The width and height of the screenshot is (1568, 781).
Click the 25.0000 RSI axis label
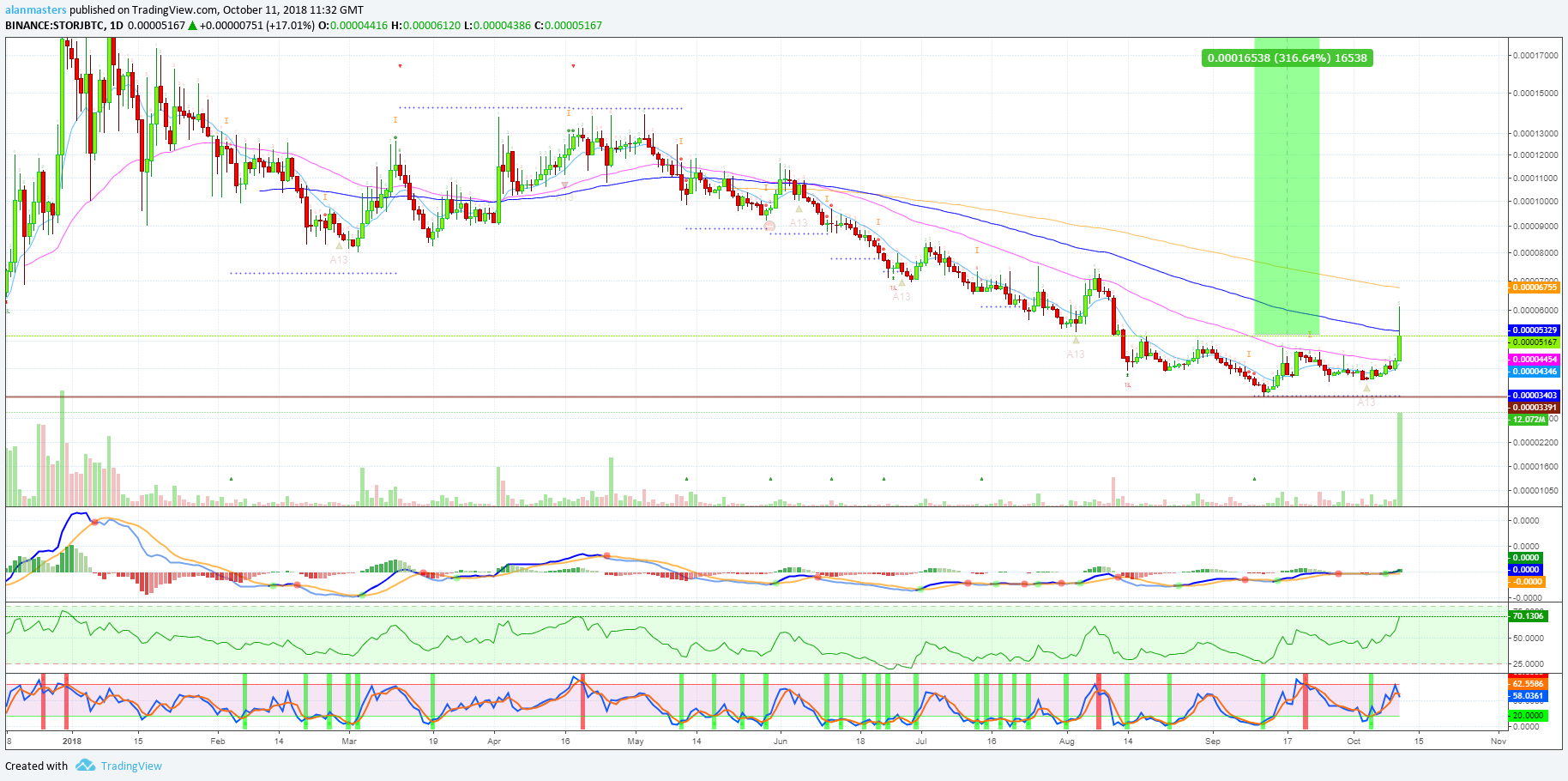pos(1529,663)
